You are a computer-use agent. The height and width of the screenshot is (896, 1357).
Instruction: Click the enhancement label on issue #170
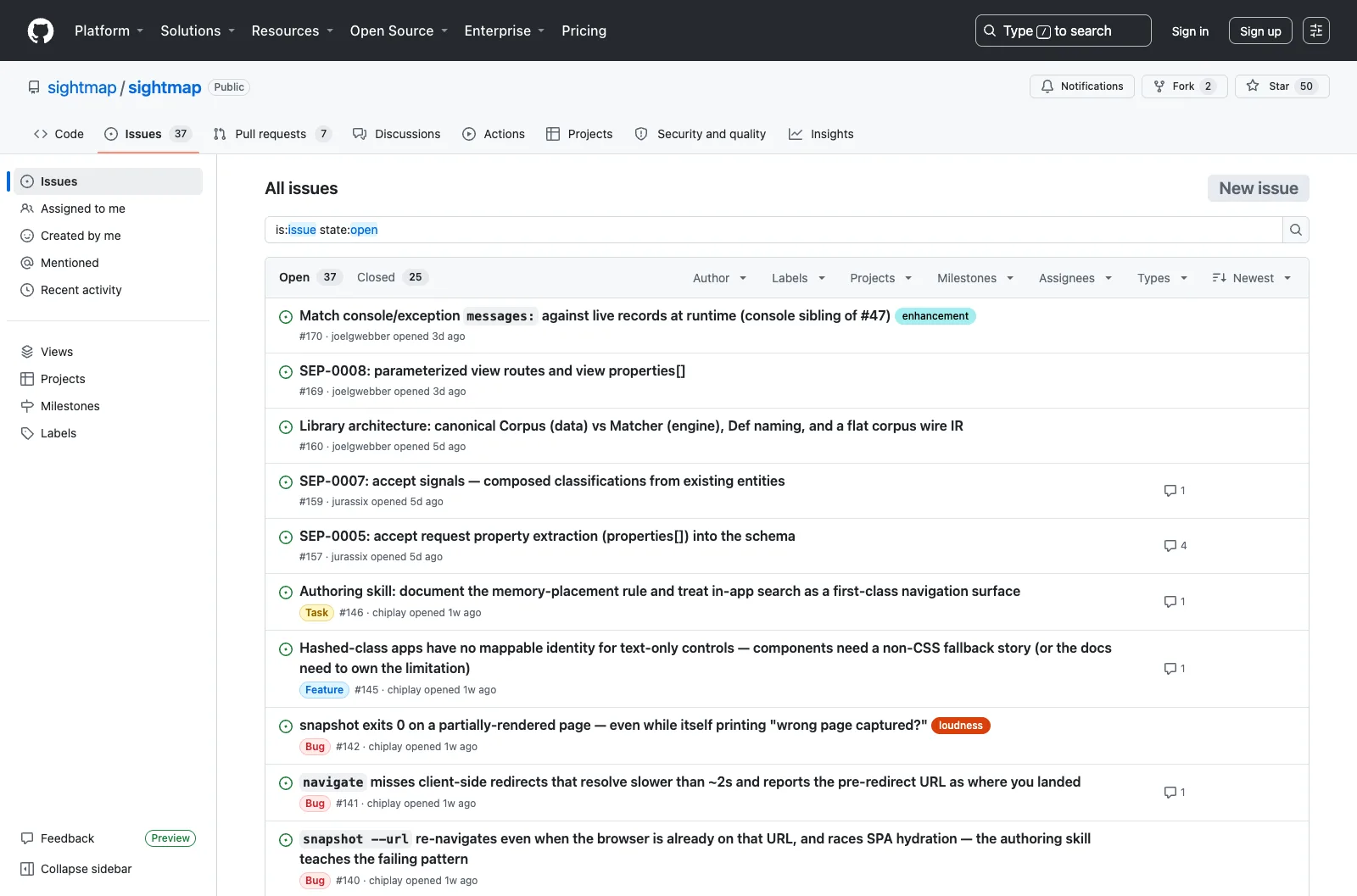[935, 316]
